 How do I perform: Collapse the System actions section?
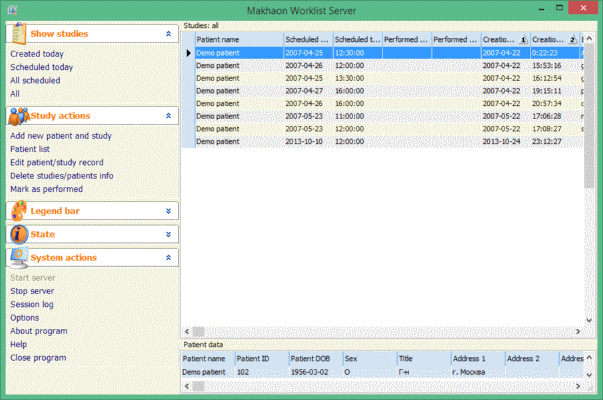point(168,258)
